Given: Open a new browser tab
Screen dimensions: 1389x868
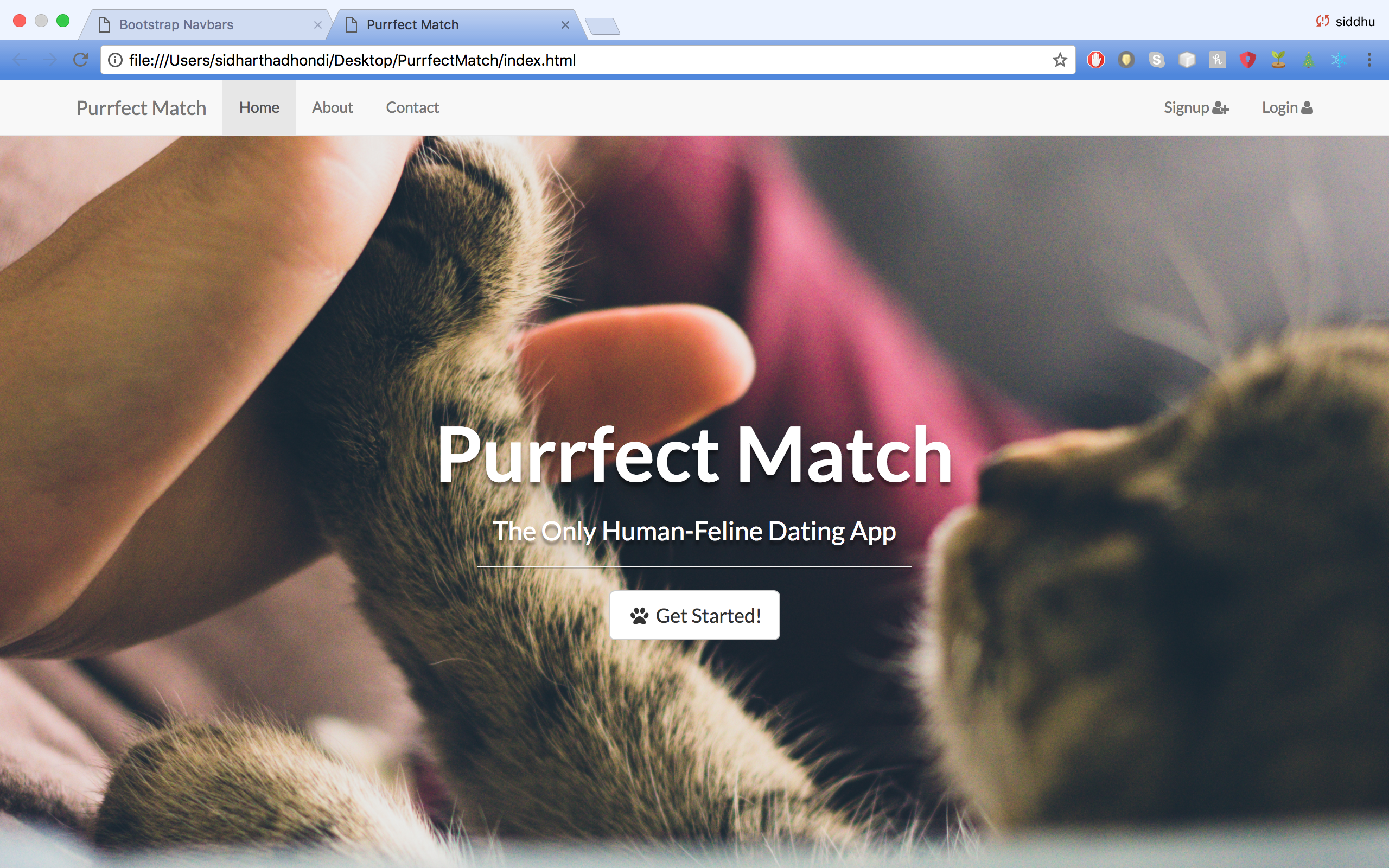Looking at the screenshot, I should pos(603,27).
